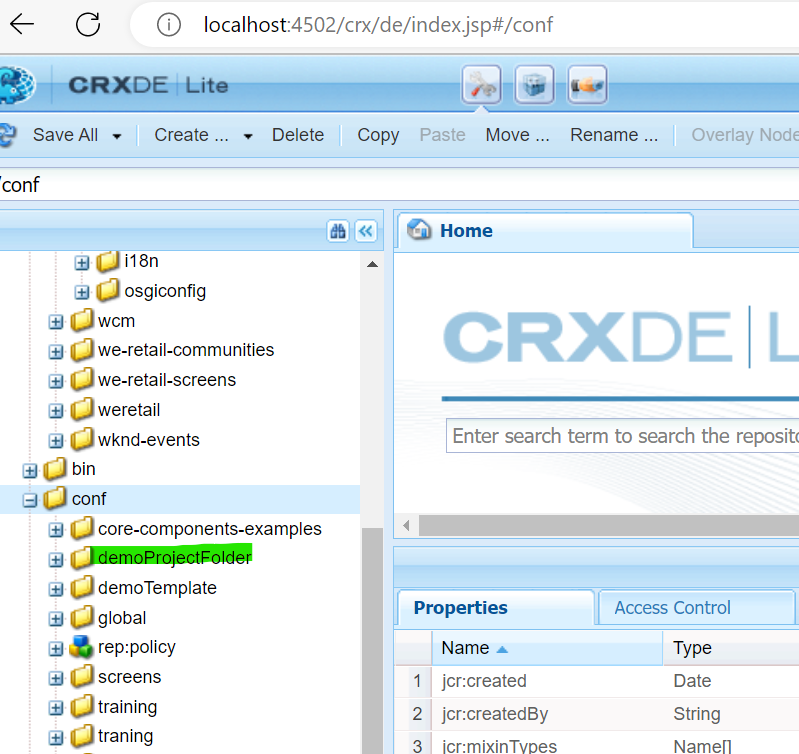Open the Package Manager cube icon

point(534,85)
